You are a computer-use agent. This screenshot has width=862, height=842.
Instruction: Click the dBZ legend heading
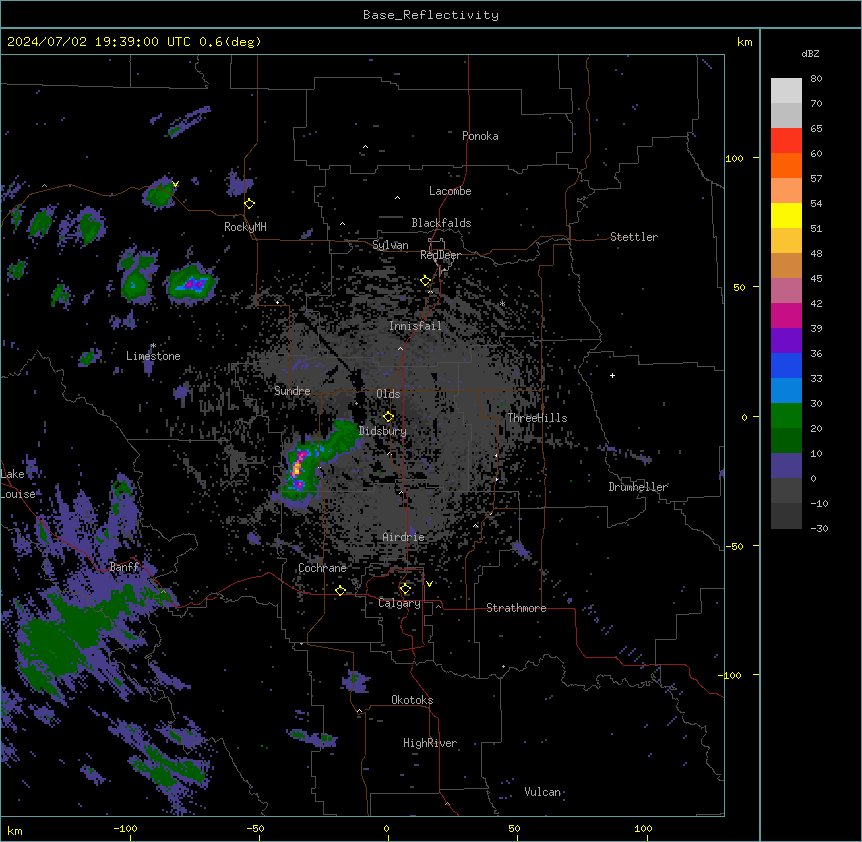(x=810, y=53)
